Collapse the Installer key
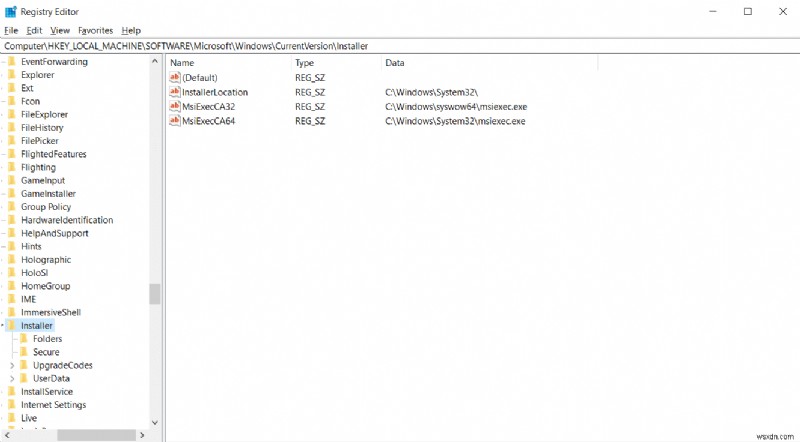The height and width of the screenshot is (442, 800). pyautogui.click(x=3, y=326)
